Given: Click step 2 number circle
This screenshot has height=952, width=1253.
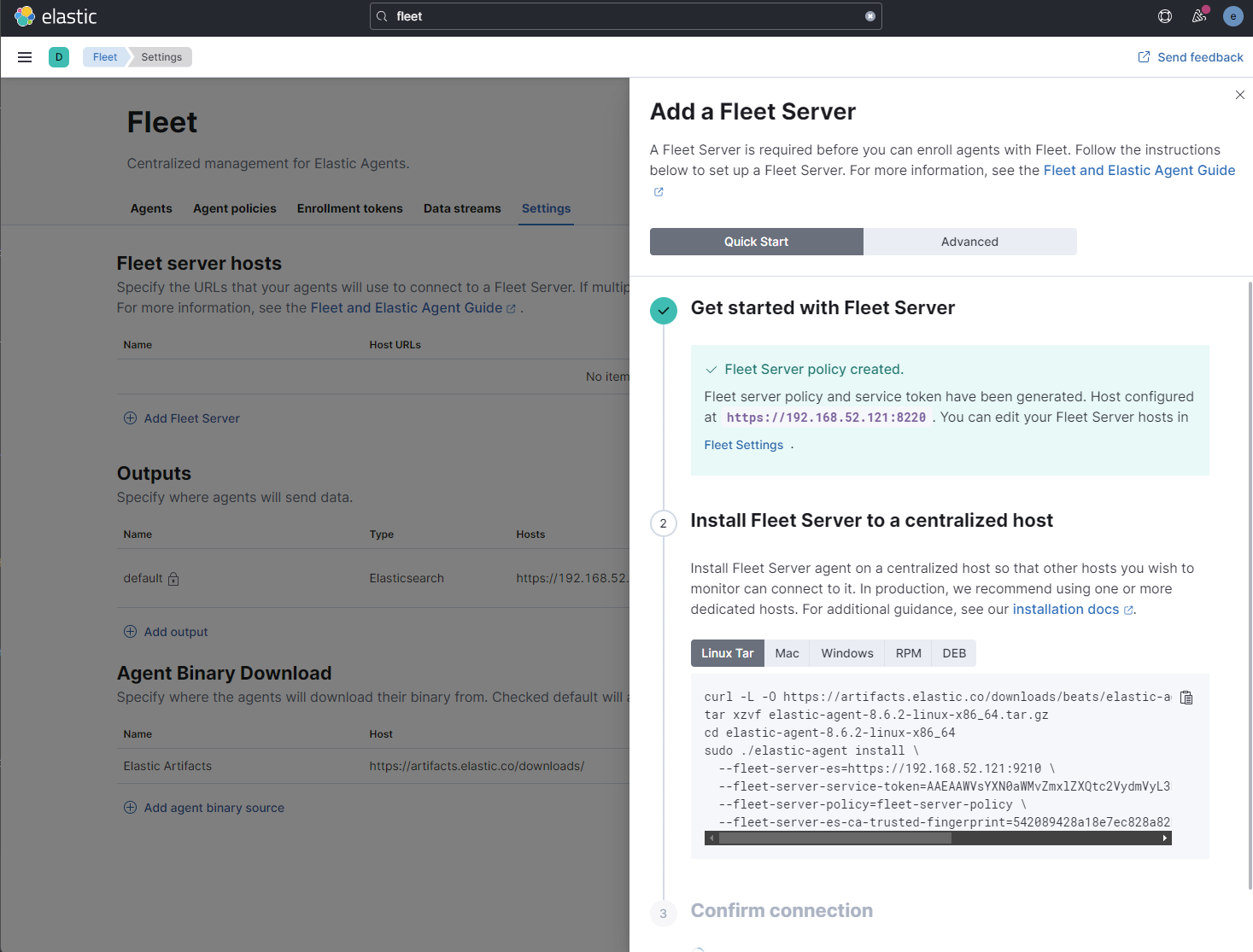Looking at the screenshot, I should [664, 523].
